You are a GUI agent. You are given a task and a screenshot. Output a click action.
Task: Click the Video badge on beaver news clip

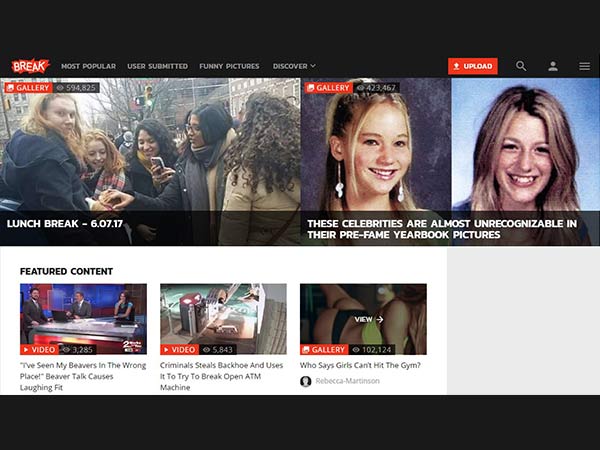(x=39, y=350)
